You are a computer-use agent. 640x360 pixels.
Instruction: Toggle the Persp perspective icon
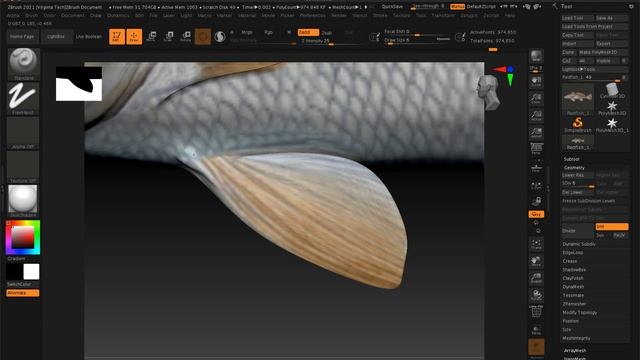click(536, 148)
